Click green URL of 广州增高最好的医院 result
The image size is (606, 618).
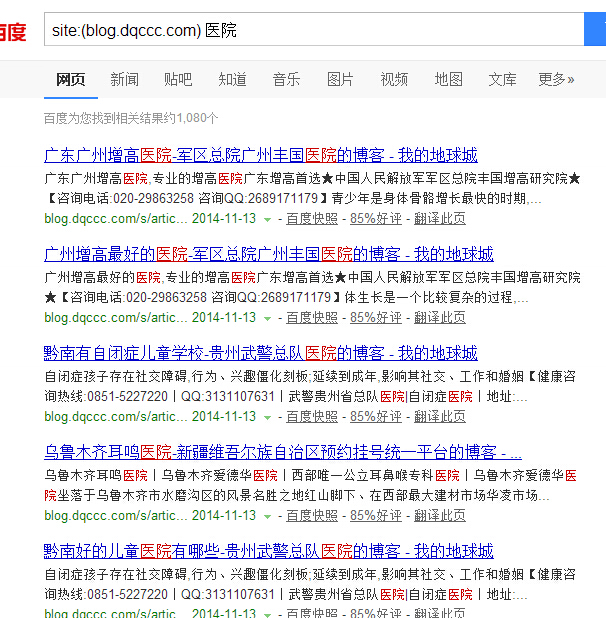click(x=116, y=317)
